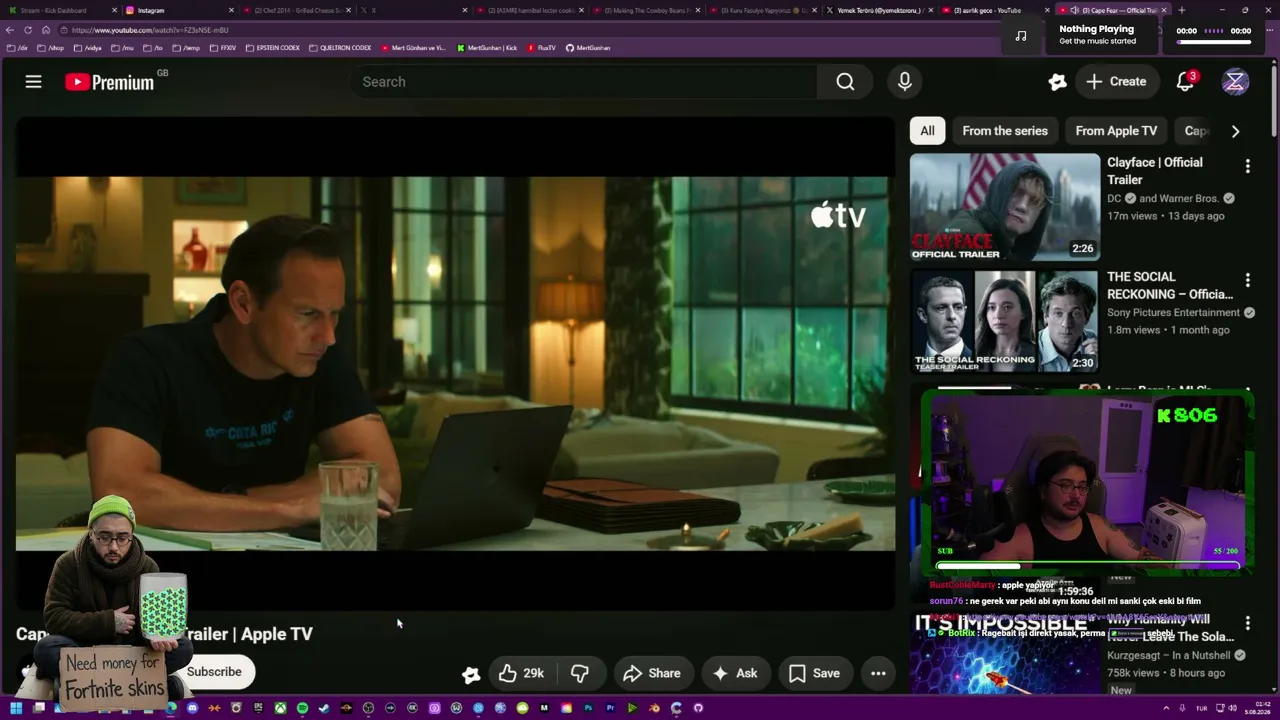Open the options menu for The Social Reckoning
This screenshot has width=1280, height=720.
(1247, 280)
